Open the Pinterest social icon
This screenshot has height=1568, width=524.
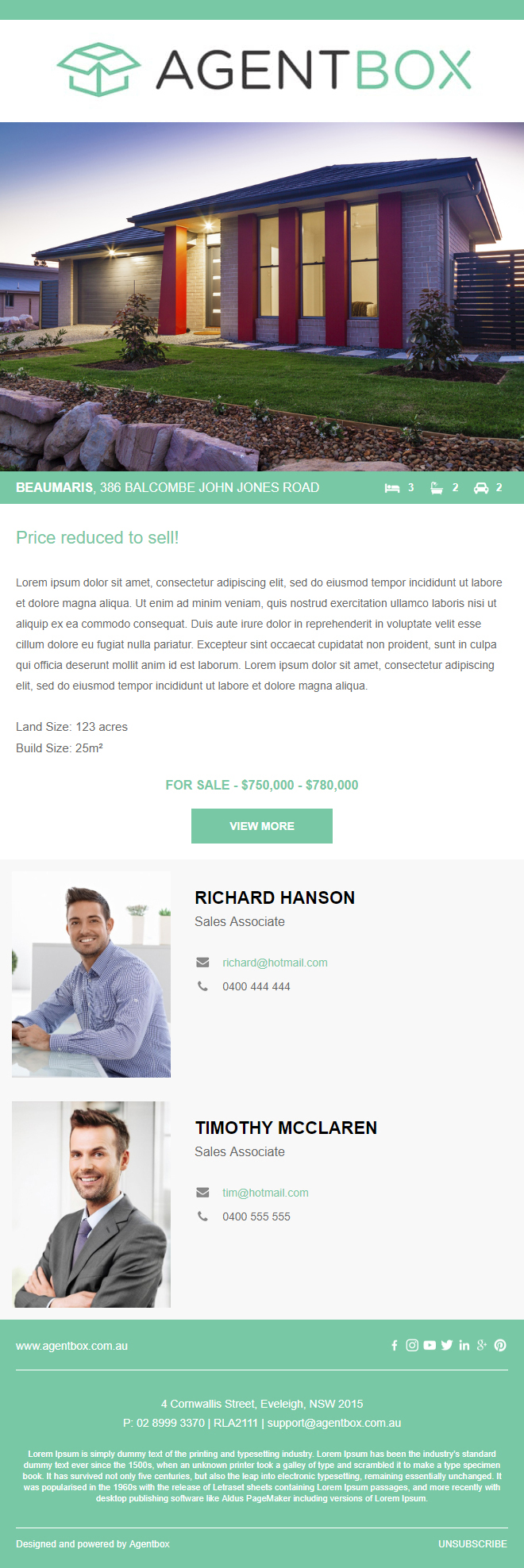click(500, 1345)
